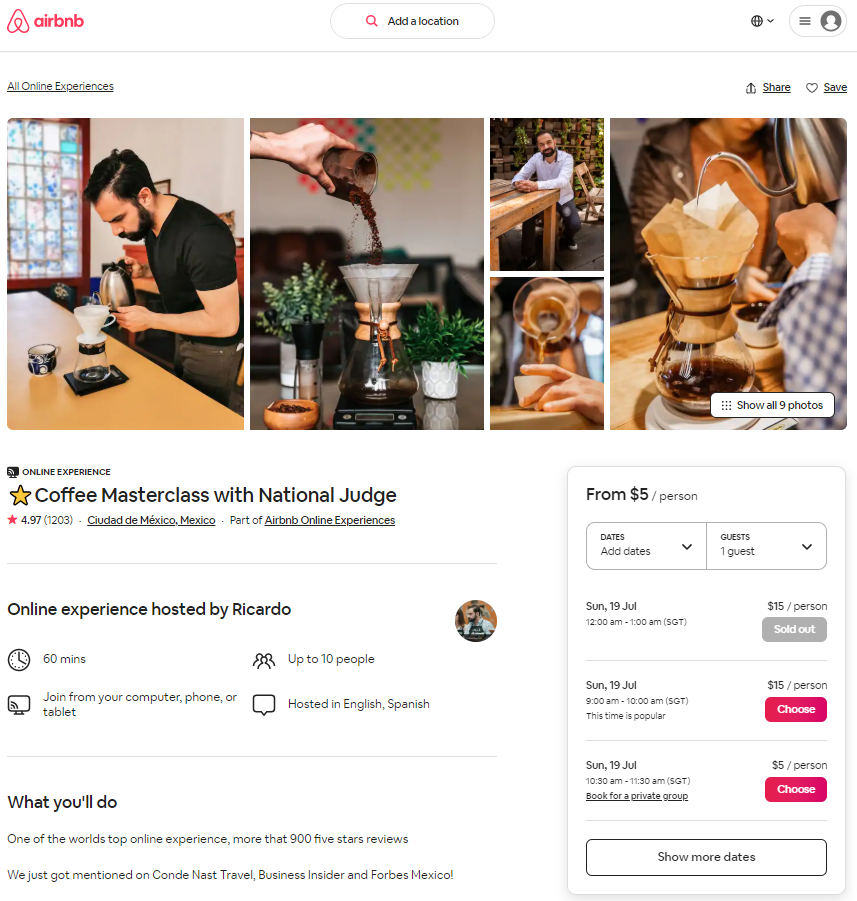Choose the 9:00 am $15 slot
Screen dimensions: 857x901
coord(795,709)
